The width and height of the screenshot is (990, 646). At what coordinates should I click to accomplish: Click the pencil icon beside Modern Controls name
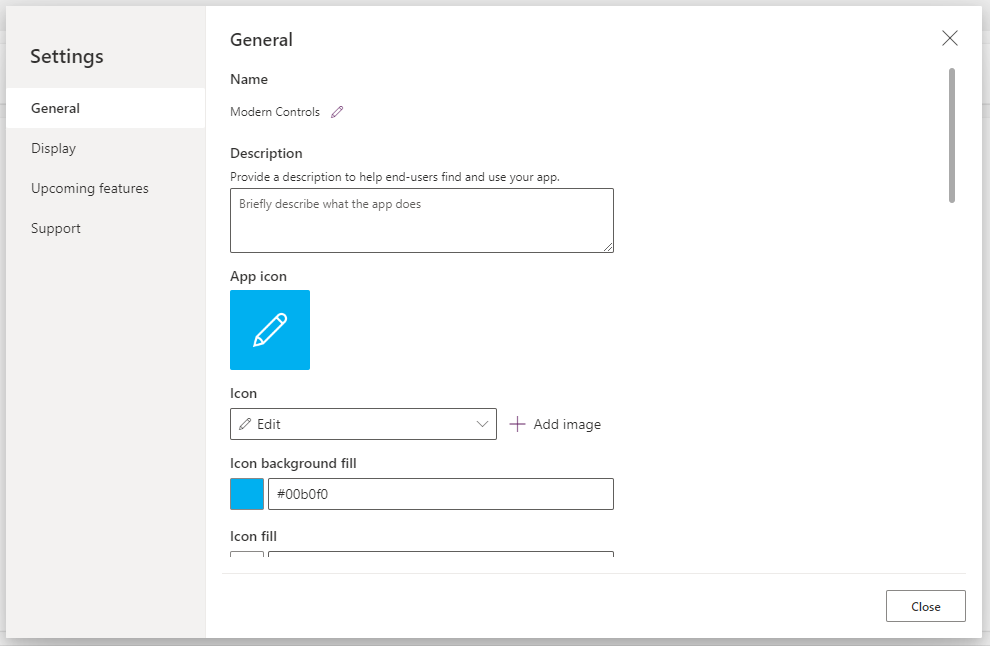click(337, 112)
